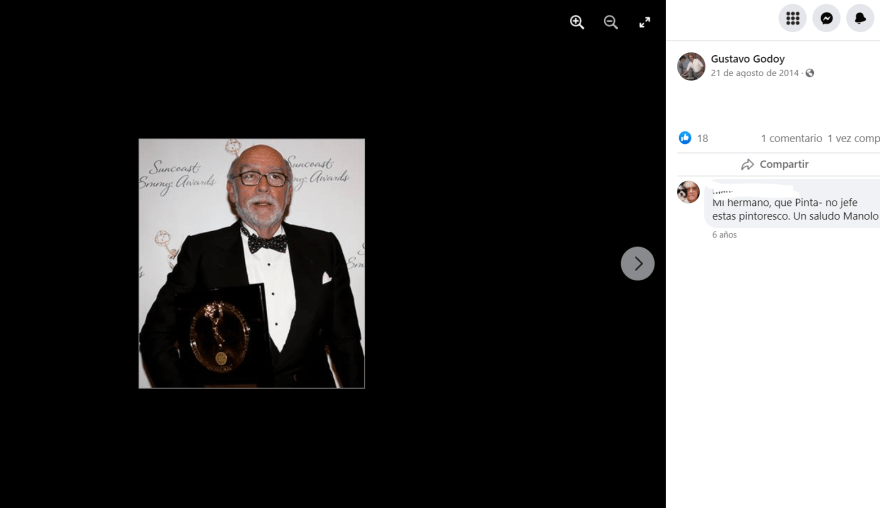Open the notifications bell

point(861,18)
